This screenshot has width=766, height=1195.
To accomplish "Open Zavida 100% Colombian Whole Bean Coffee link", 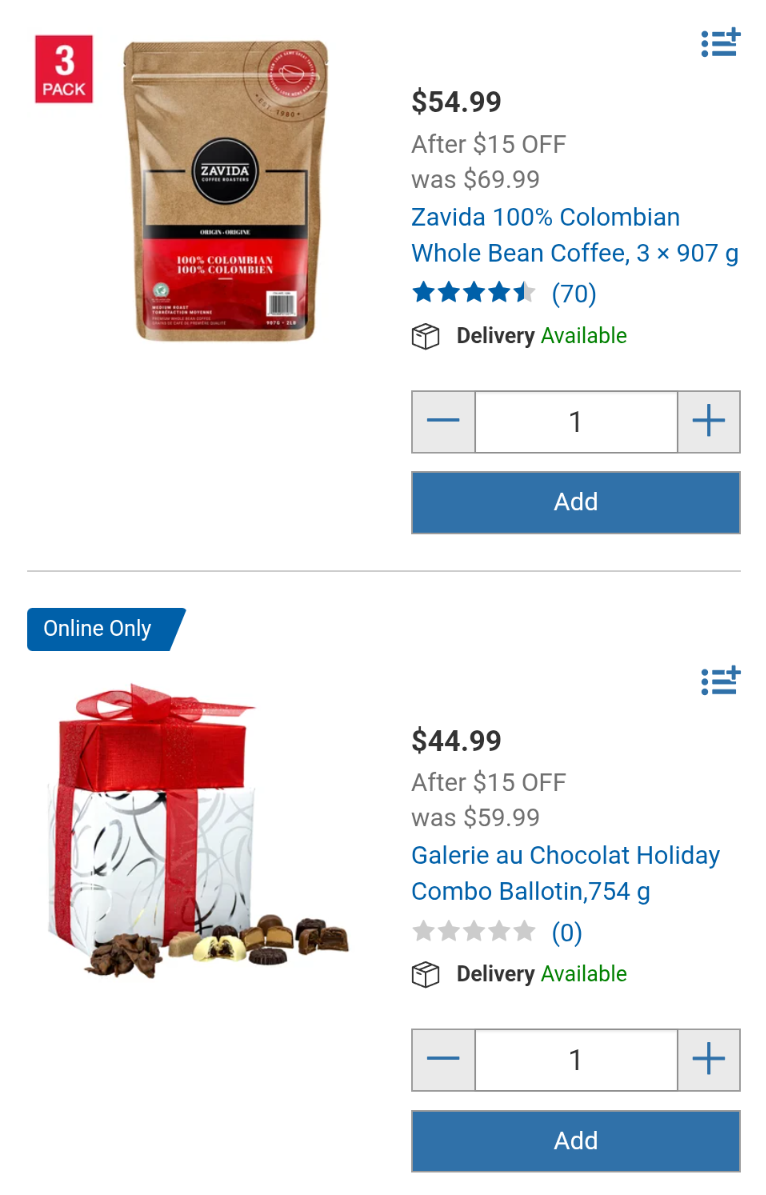I will (x=575, y=235).
